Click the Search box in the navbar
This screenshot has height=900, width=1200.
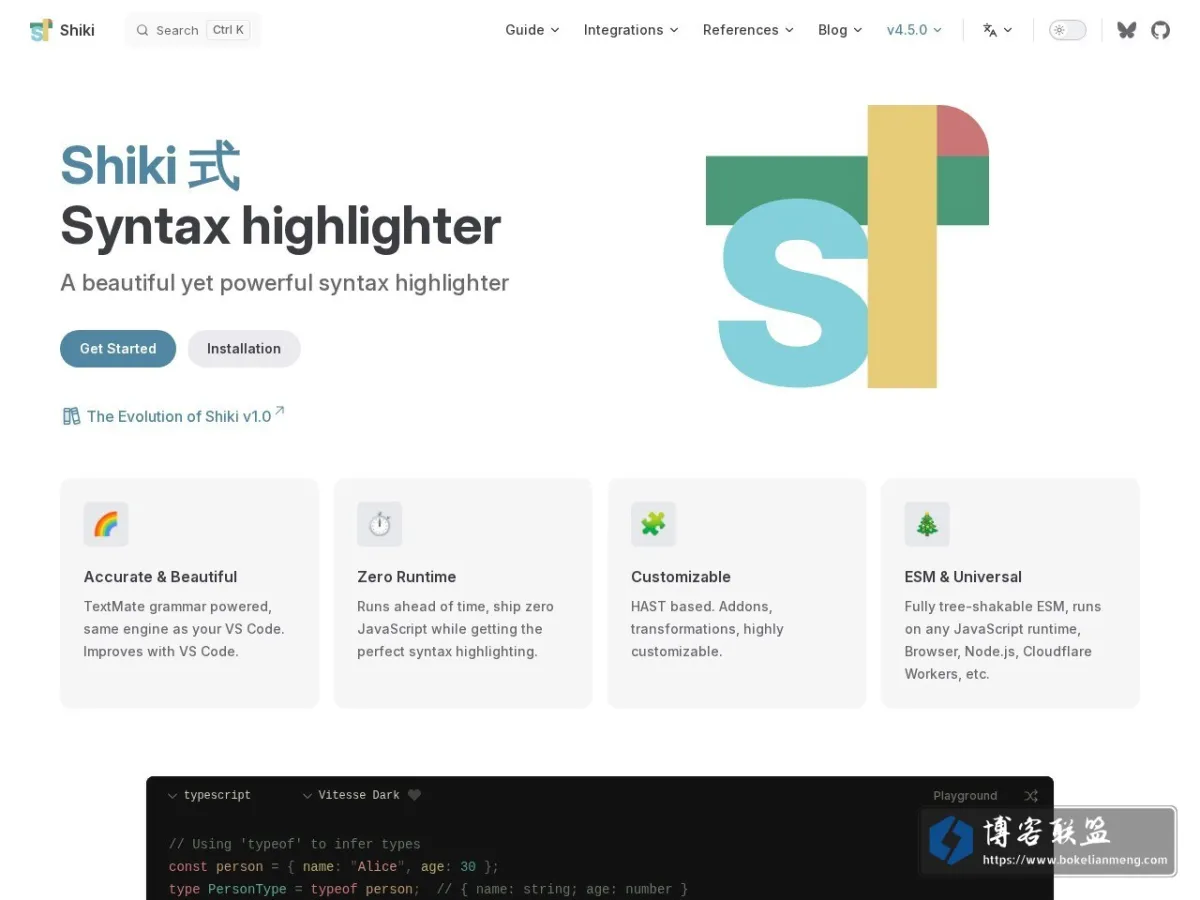(x=193, y=30)
